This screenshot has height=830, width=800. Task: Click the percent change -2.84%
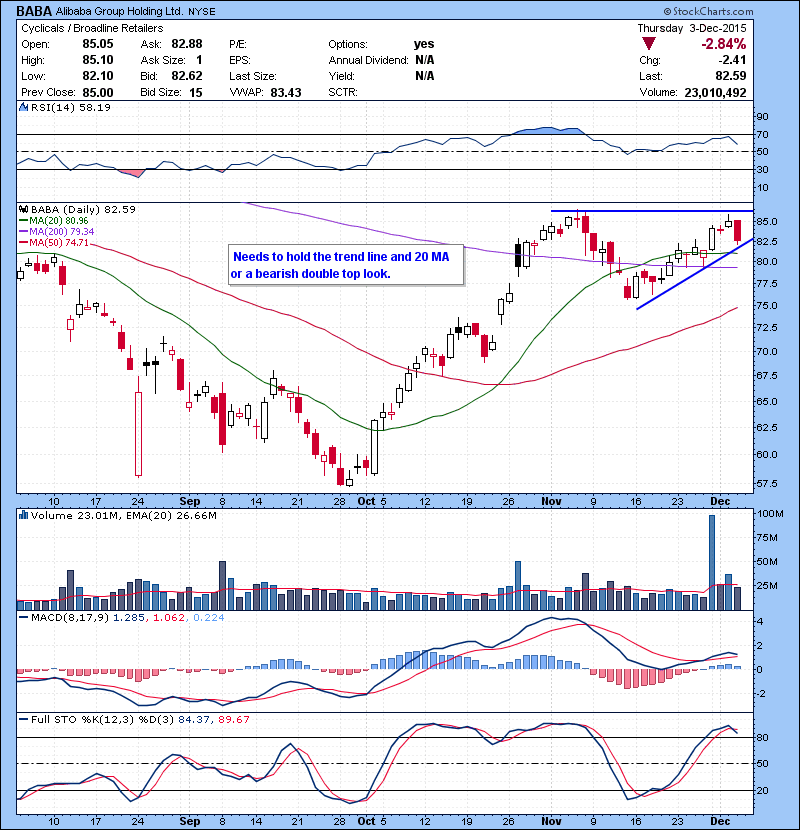point(724,43)
